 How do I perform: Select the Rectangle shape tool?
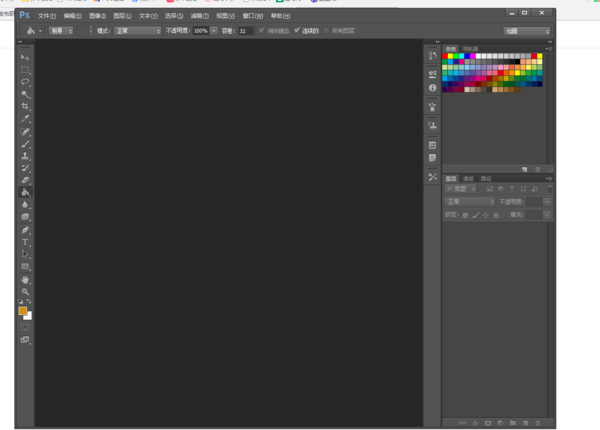tap(25, 267)
